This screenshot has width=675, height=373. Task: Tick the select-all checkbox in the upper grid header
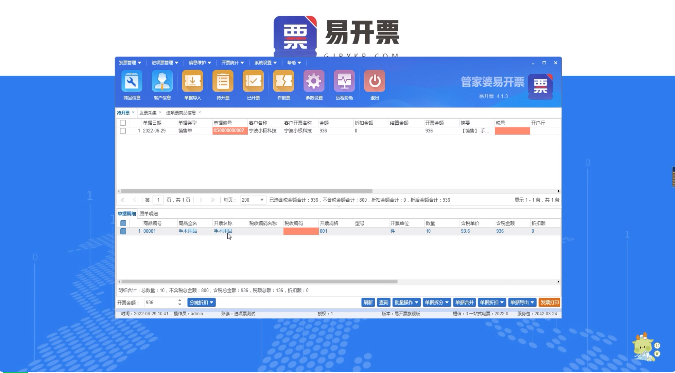pos(123,123)
